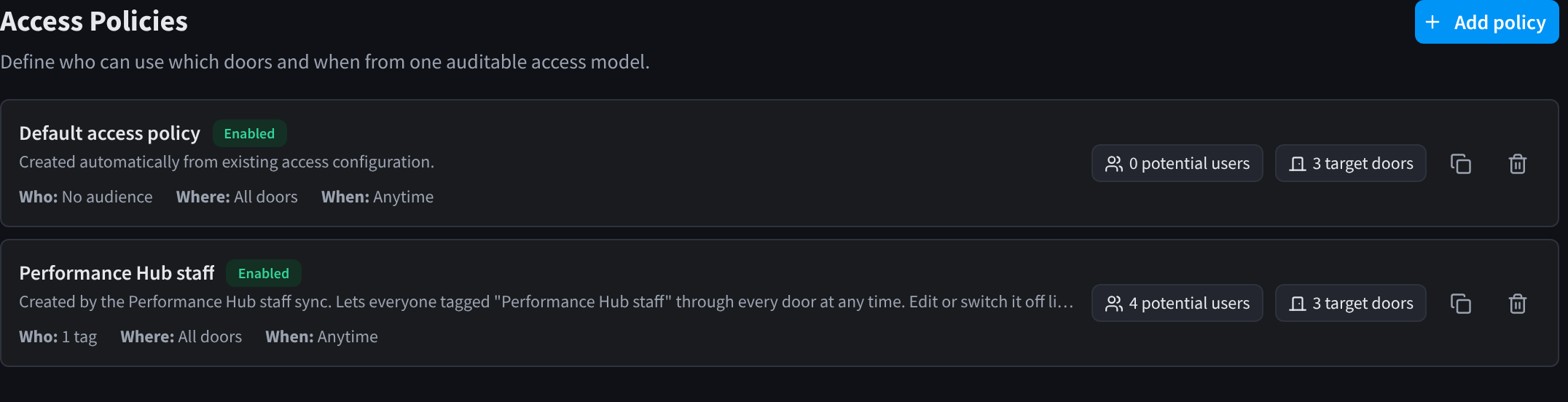Delete the Performance Hub staff policy
1568x402 pixels.
tap(1518, 304)
